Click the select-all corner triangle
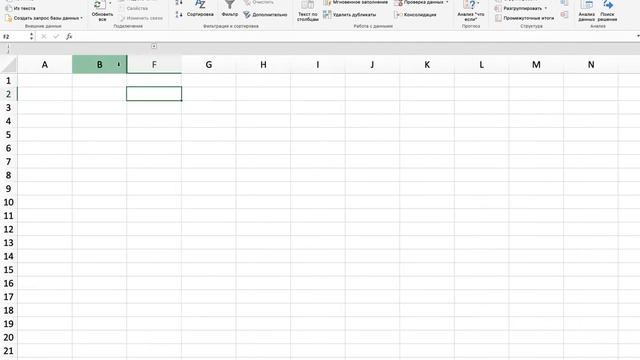640x360 pixels. click(x=9, y=64)
